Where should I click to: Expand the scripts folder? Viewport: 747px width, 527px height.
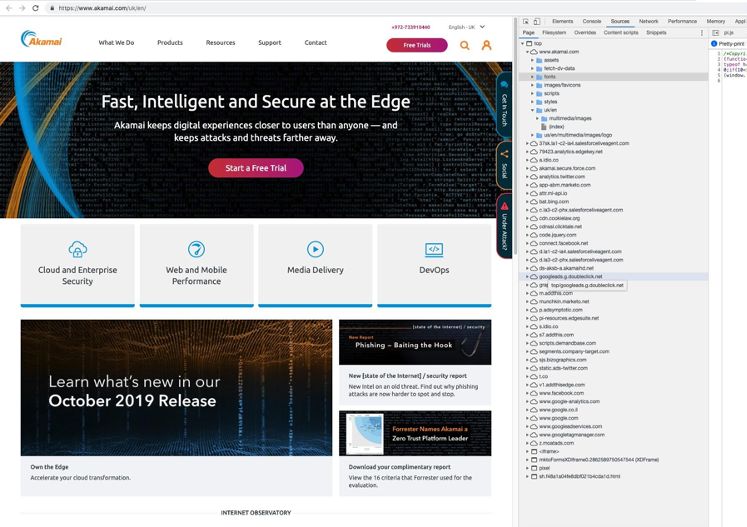(x=533, y=93)
